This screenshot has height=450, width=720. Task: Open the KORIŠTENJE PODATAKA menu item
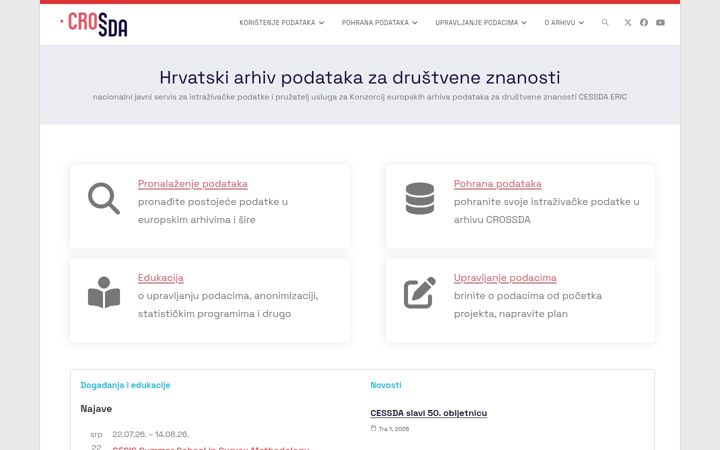[277, 22]
